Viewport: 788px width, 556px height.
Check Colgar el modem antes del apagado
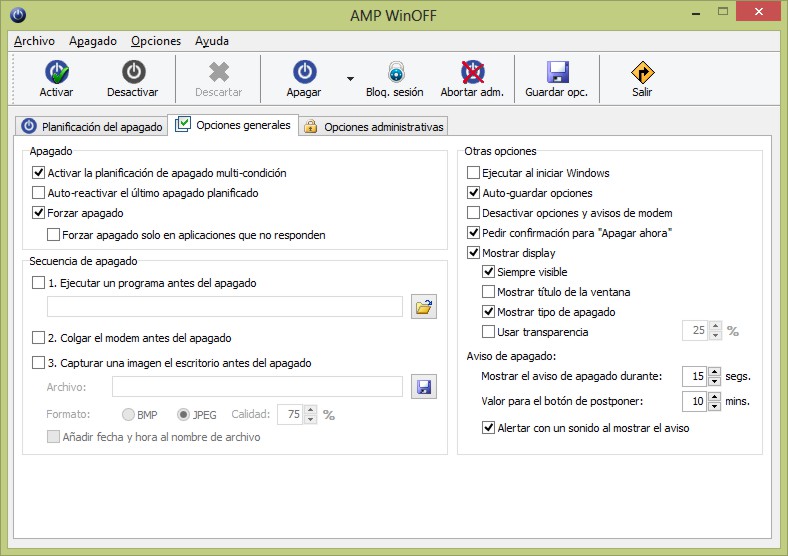coord(38,337)
